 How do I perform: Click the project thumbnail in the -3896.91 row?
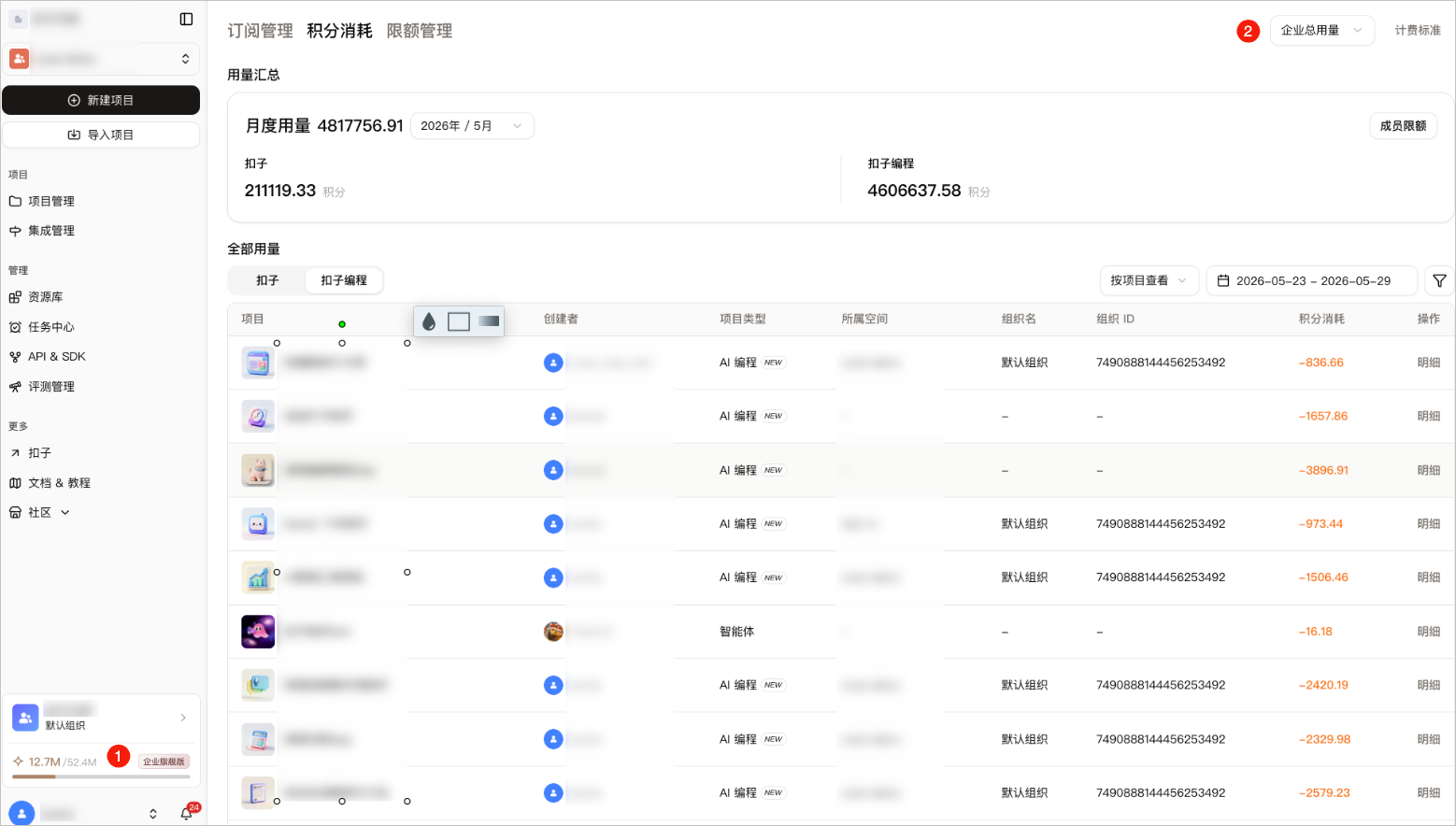point(258,470)
